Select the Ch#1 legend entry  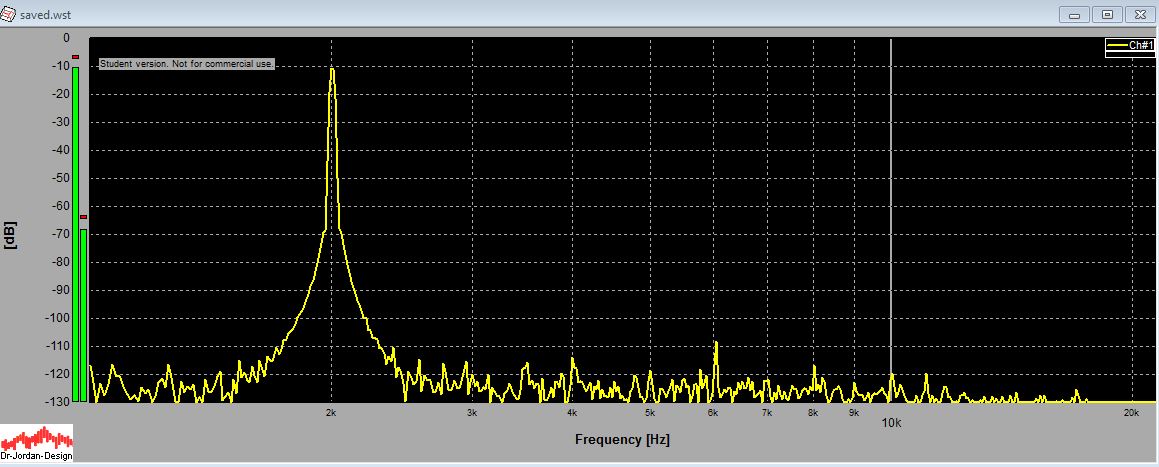point(1130,46)
